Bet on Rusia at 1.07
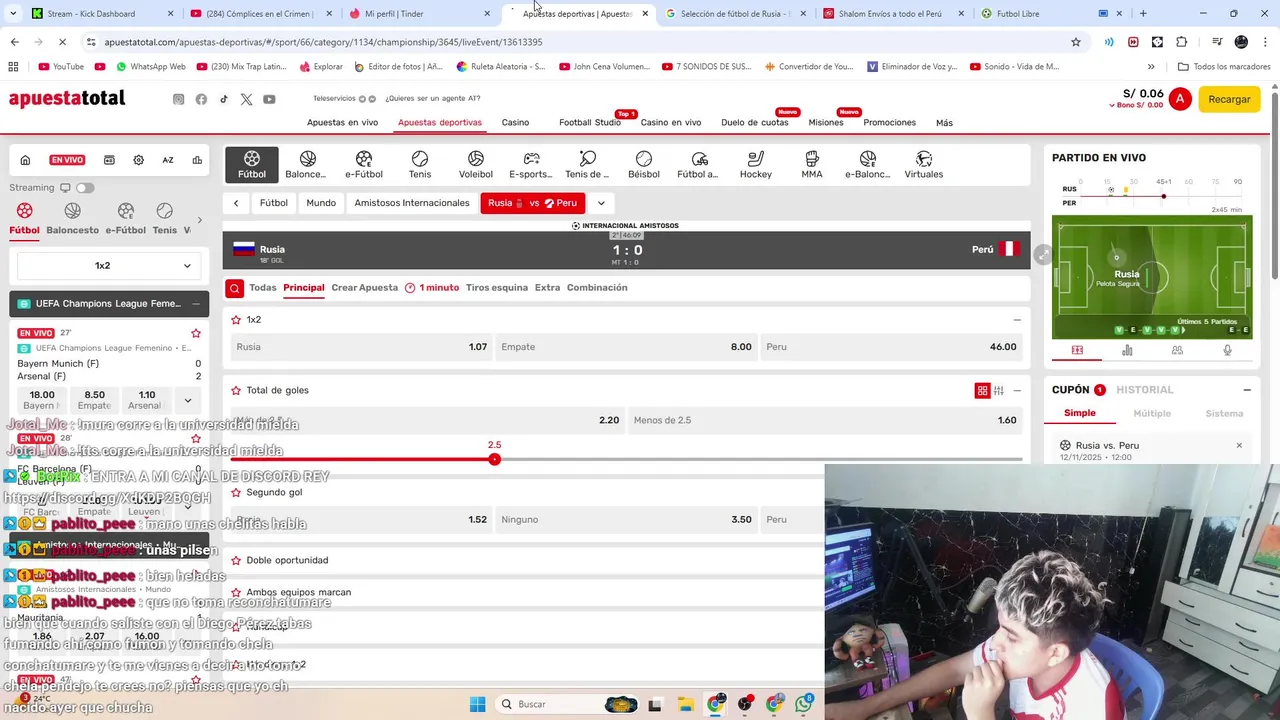Image resolution: width=1280 pixels, height=720 pixels. (361, 347)
